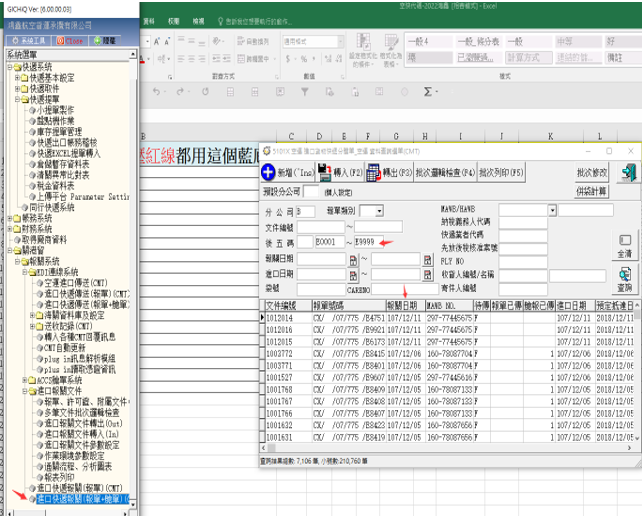Click the 查詢 search button
The width and height of the screenshot is (642, 516).
(x=625, y=279)
